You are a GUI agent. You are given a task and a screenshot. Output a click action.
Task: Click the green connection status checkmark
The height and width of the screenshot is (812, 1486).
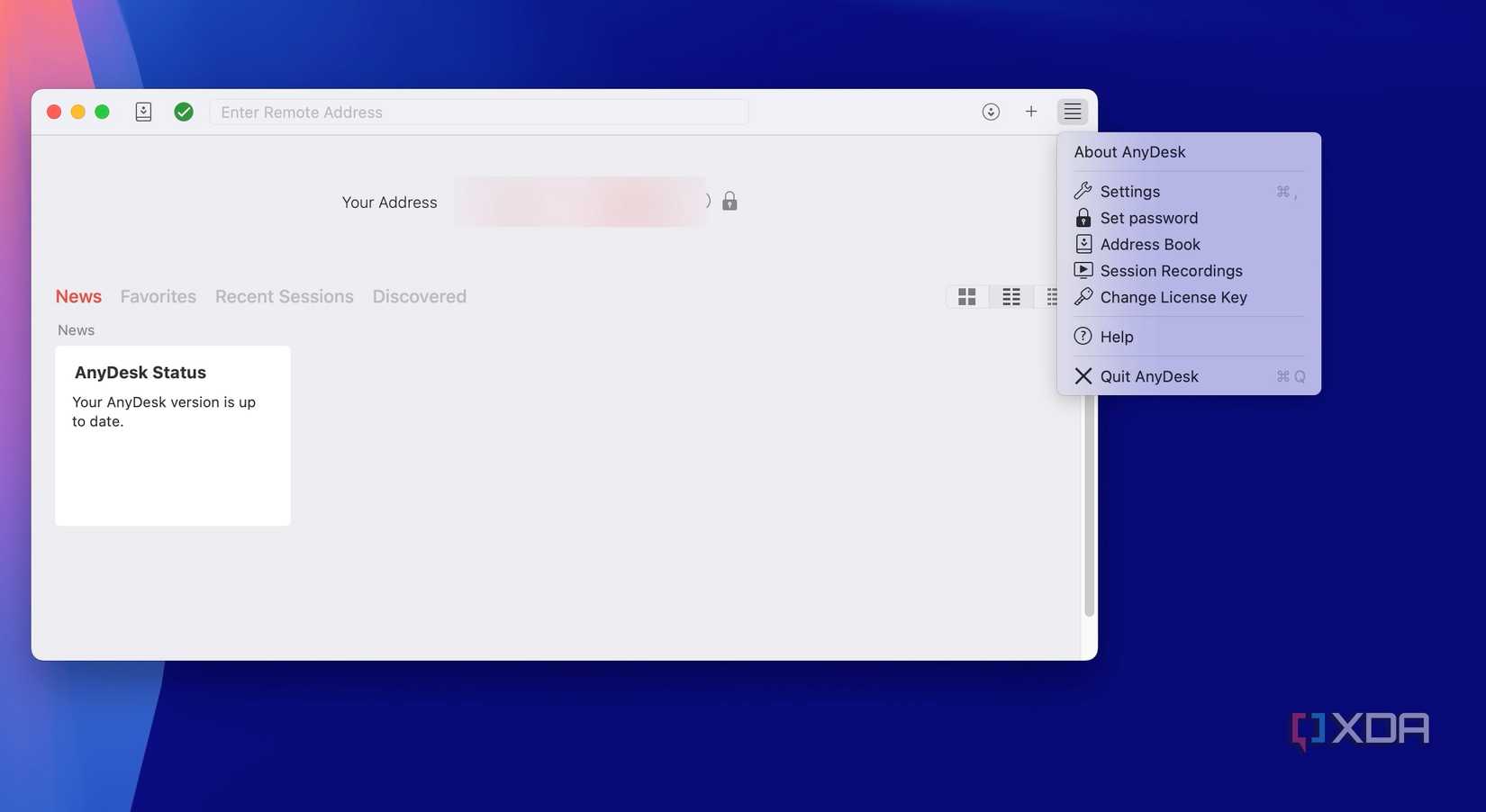(184, 111)
